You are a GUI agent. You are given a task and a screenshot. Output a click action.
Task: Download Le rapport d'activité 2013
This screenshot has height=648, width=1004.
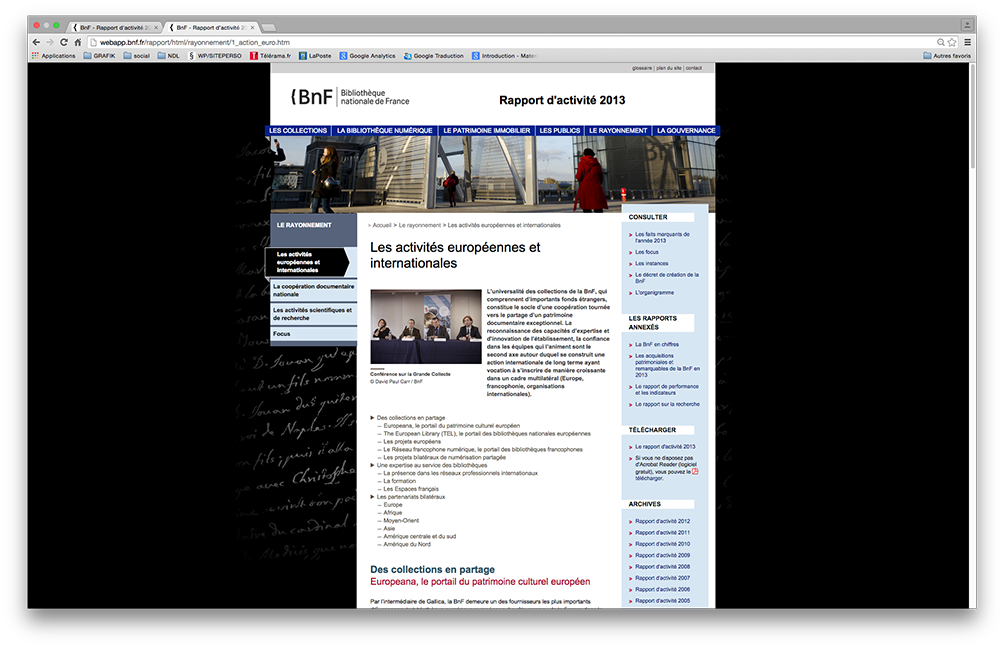[665, 447]
